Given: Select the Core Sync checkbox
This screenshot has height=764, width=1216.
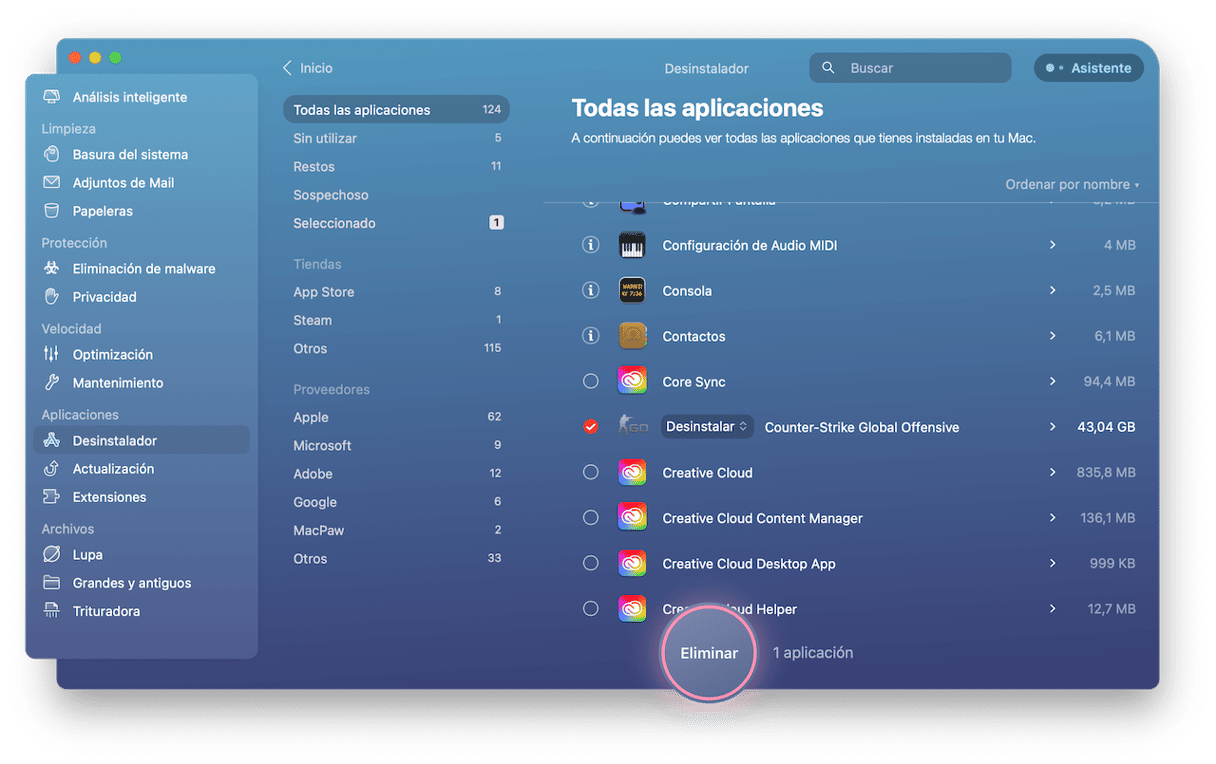Looking at the screenshot, I should pos(591,381).
